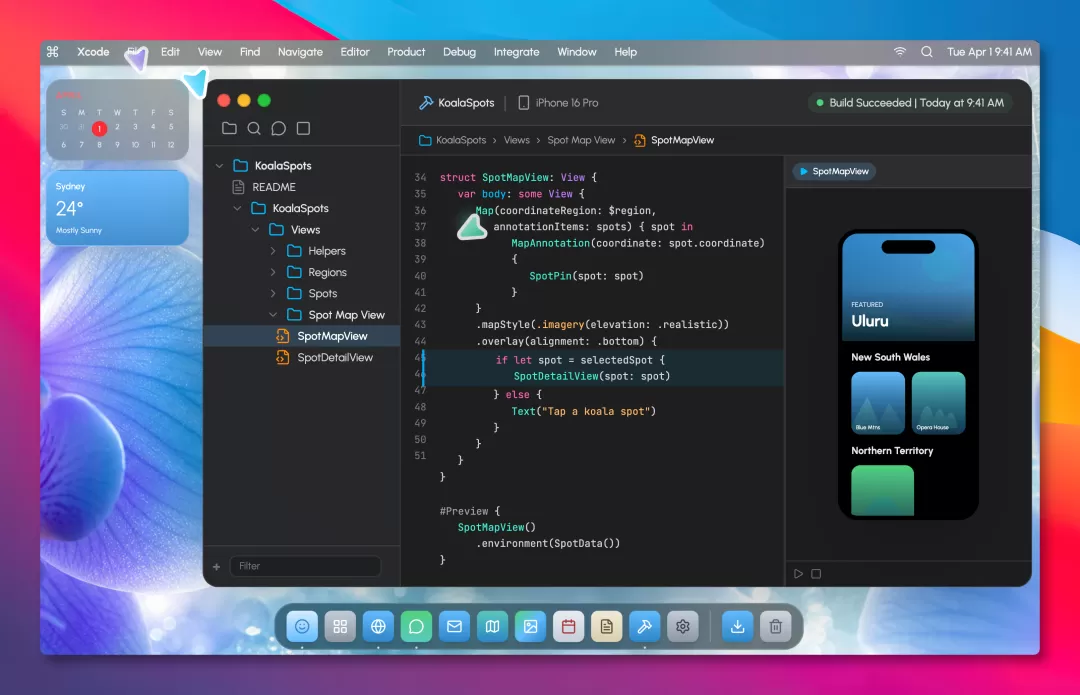Click the Build Succeeded status indicator
The width and height of the screenshot is (1080, 695).
click(x=909, y=103)
